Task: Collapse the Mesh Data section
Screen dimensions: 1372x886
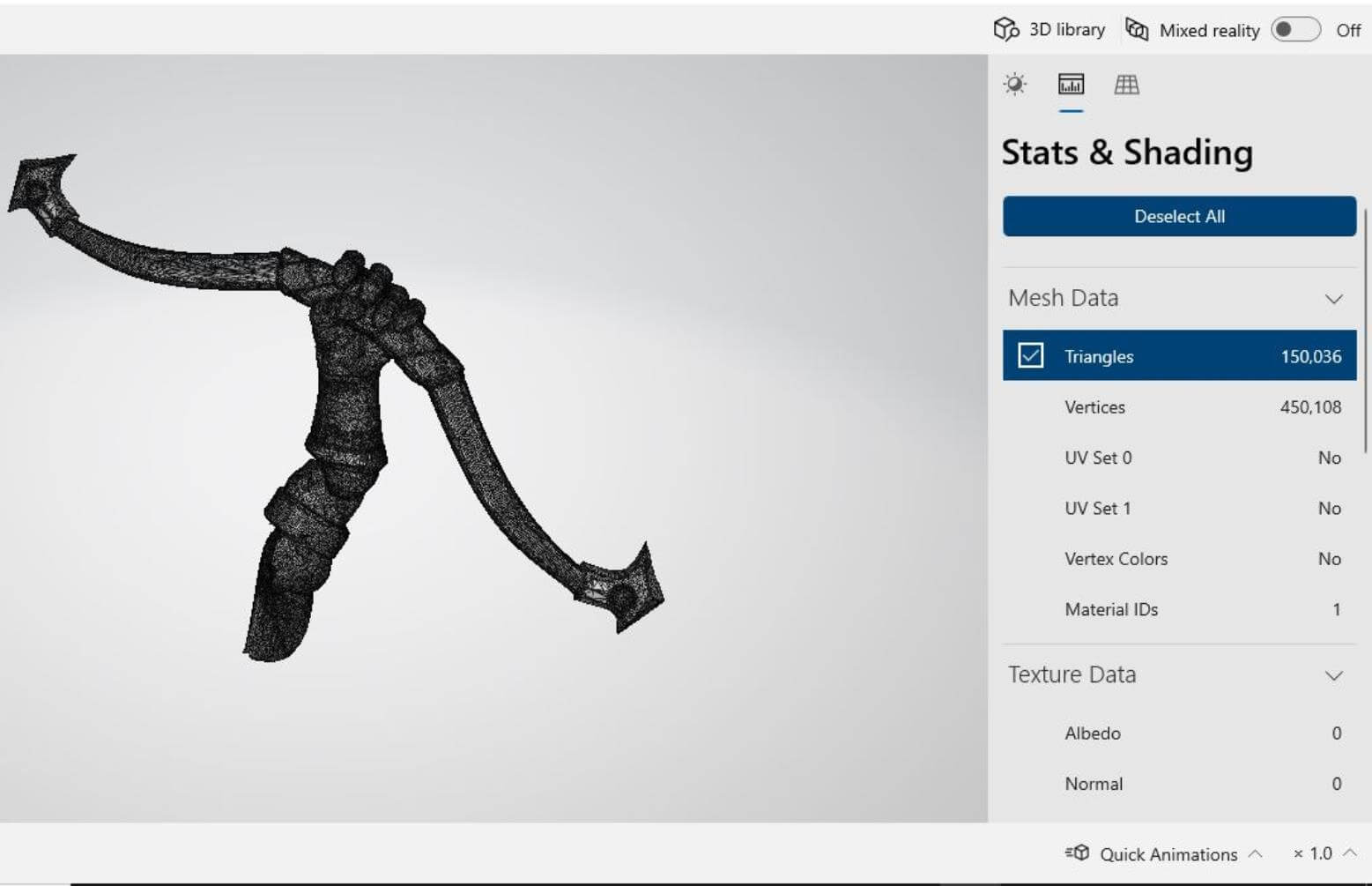Action: (1333, 299)
